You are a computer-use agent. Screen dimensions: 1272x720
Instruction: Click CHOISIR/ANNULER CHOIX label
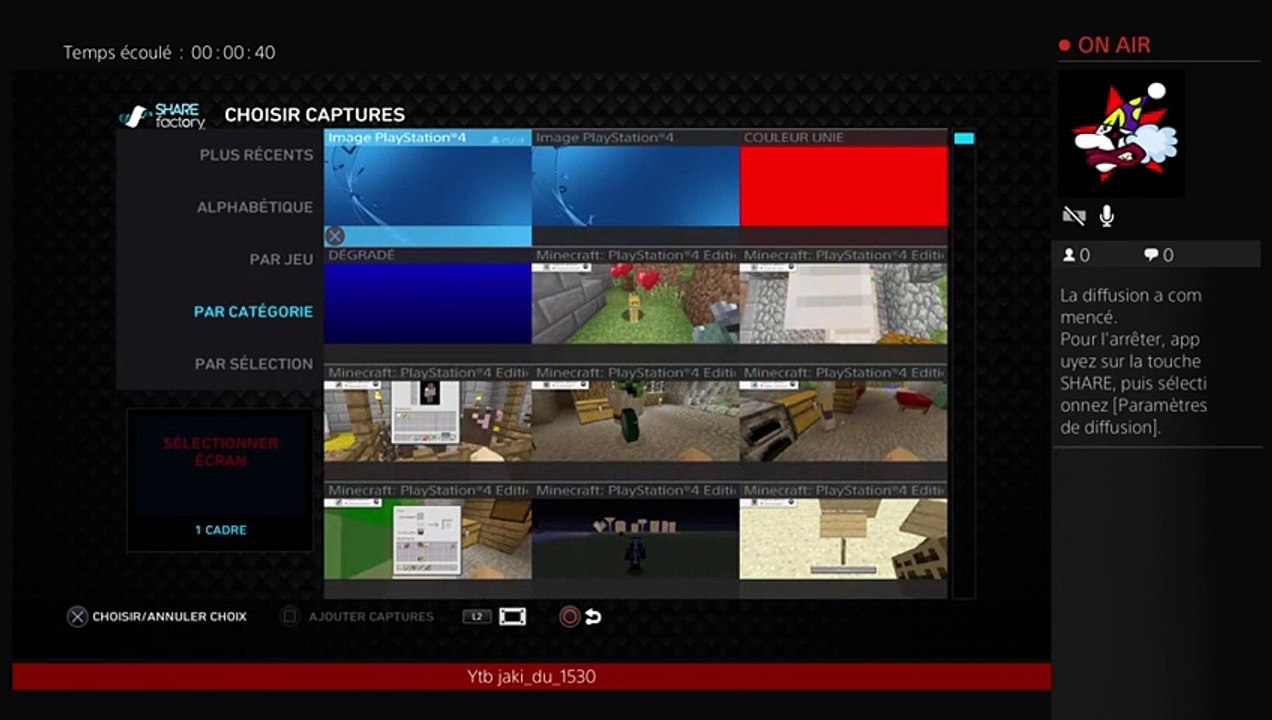tap(169, 617)
